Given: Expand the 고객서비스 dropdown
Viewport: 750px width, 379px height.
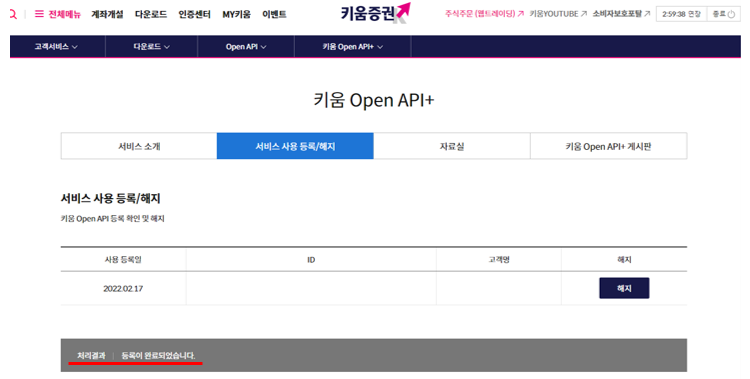Looking at the screenshot, I should tap(56, 46).
